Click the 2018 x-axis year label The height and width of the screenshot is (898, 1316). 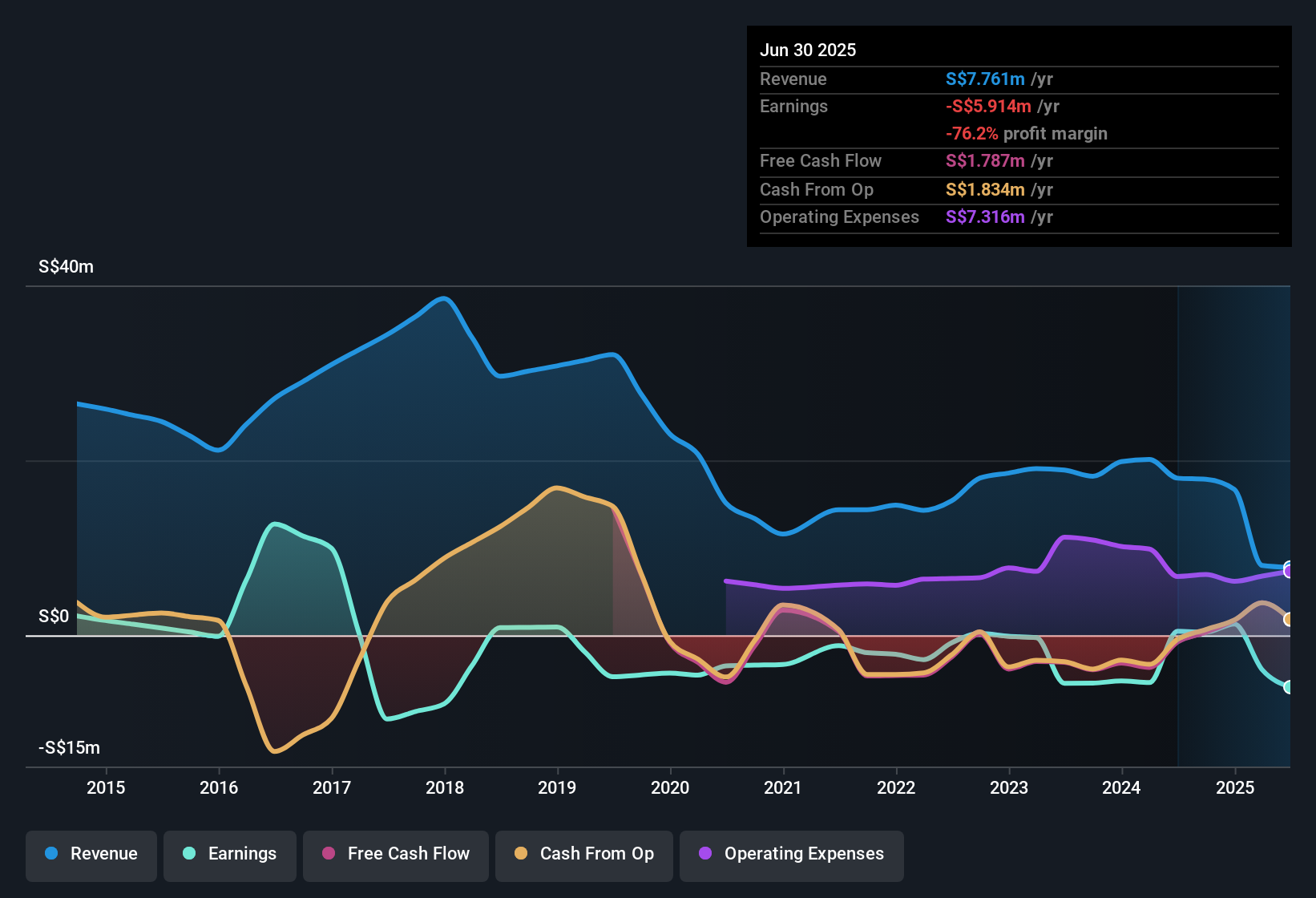[445, 787]
